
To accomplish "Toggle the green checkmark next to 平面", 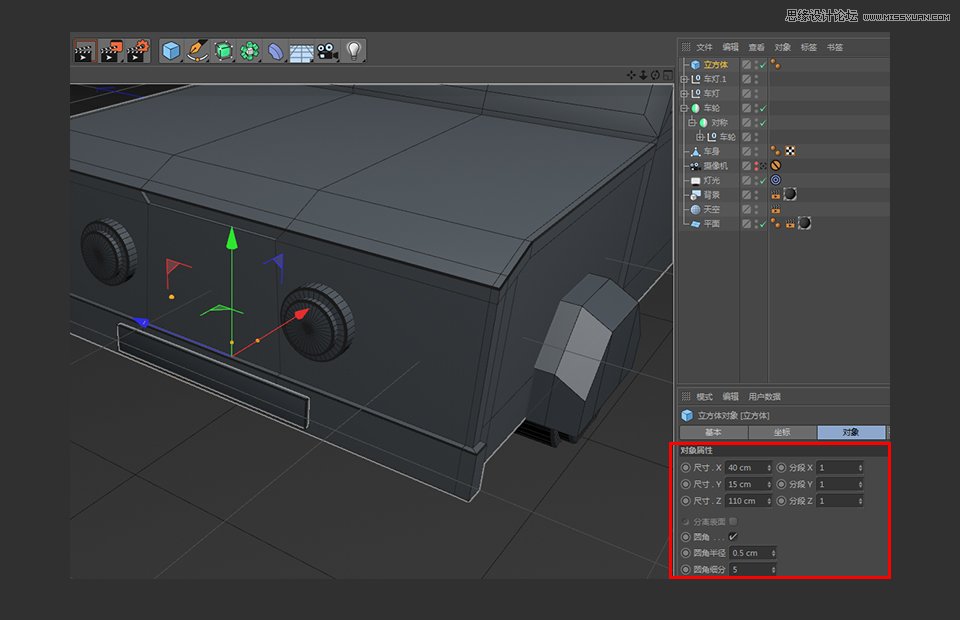I will pos(762,222).
